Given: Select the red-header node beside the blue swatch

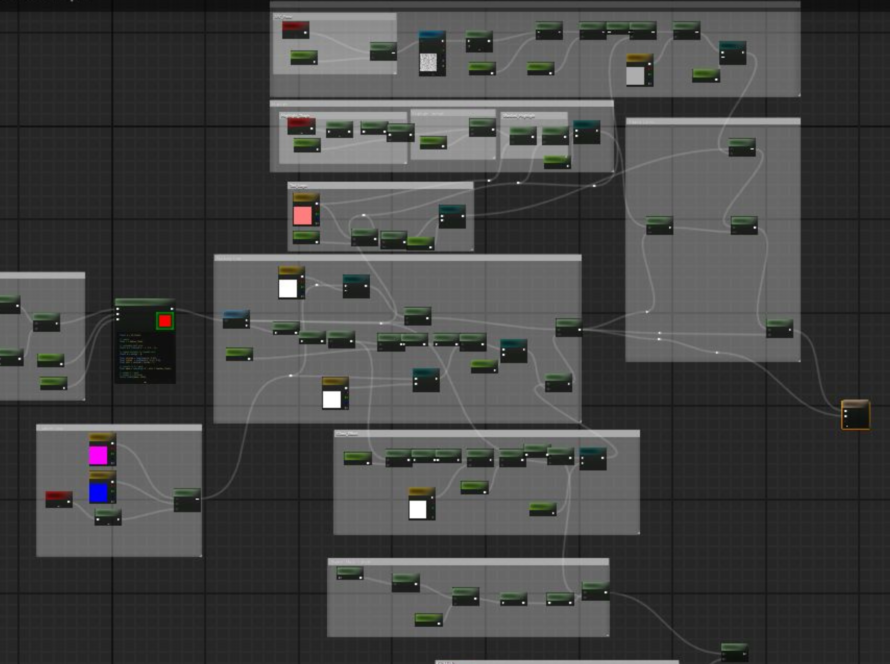Looking at the screenshot, I should pos(58,499).
